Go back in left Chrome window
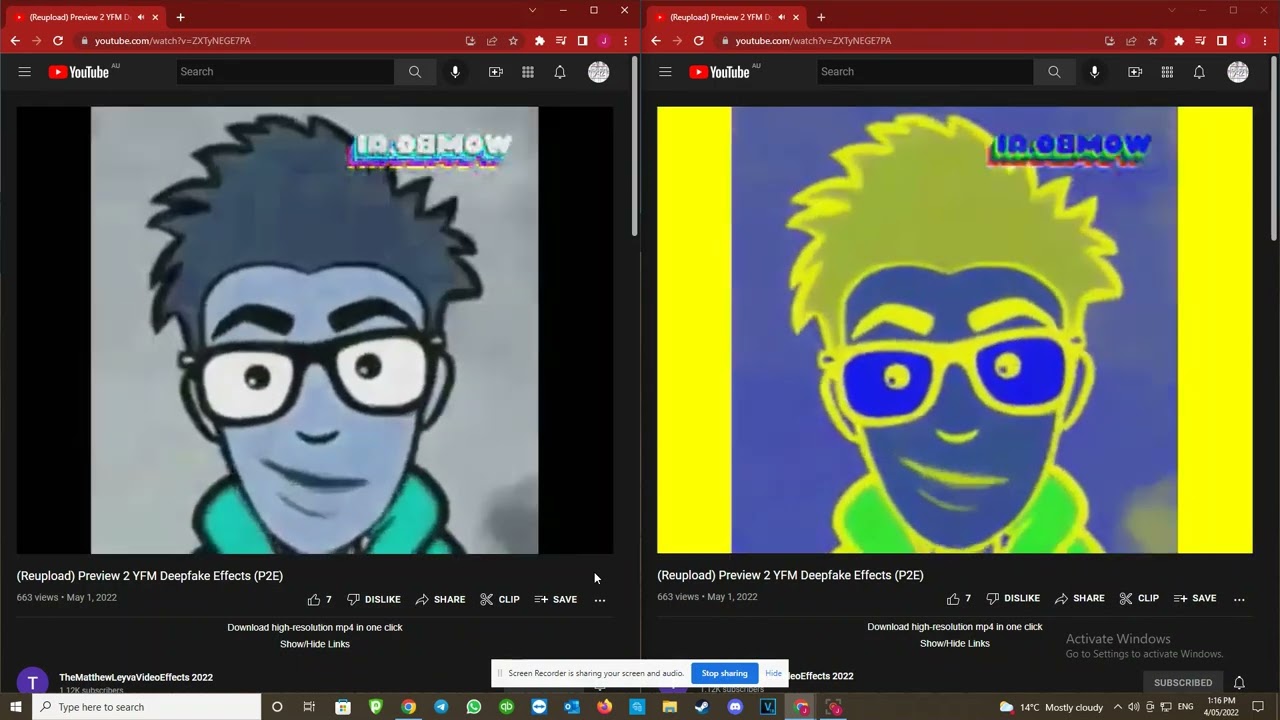 pyautogui.click(x=15, y=41)
